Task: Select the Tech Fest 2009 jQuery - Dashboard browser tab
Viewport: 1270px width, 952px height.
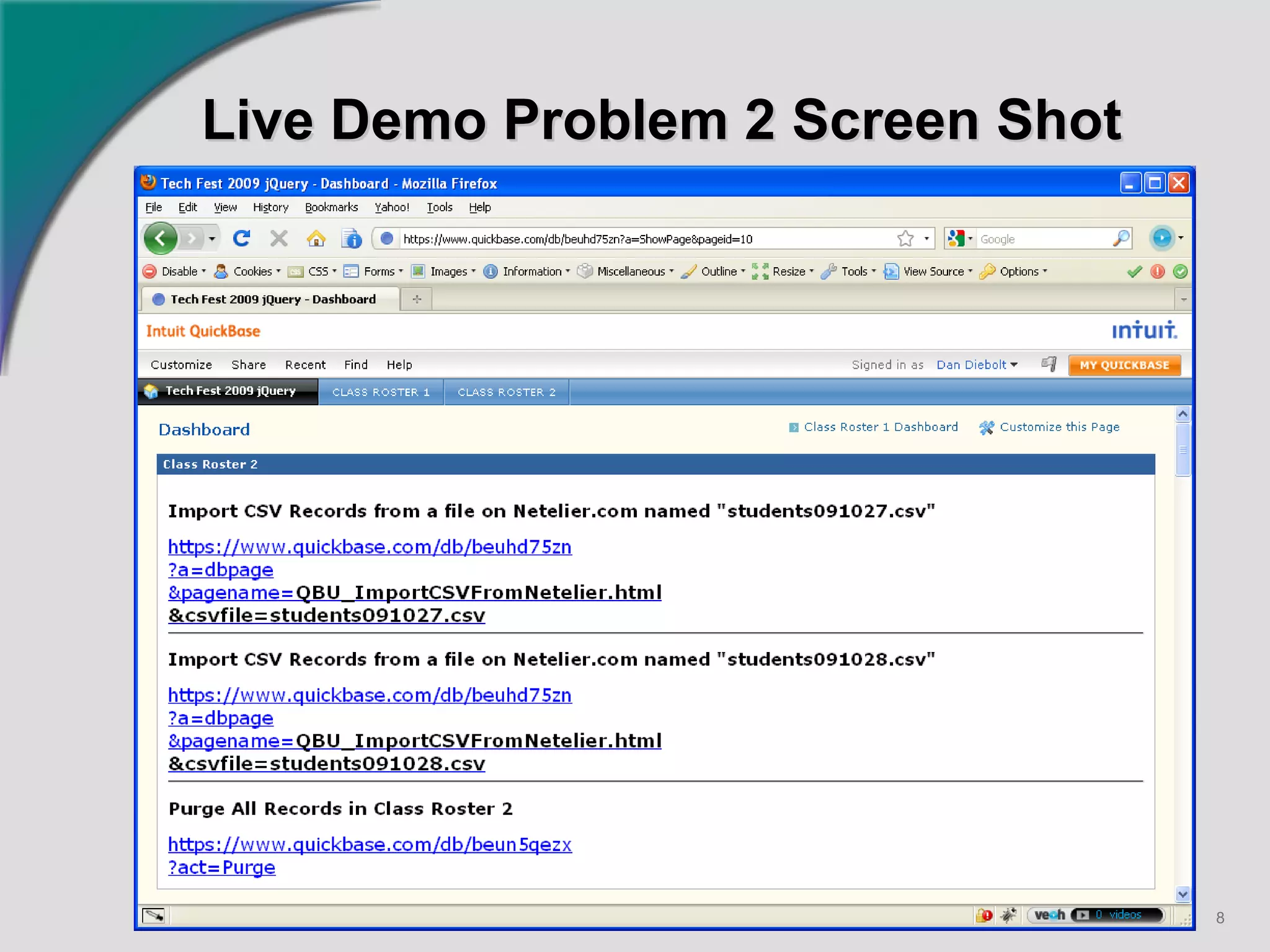Action: pyautogui.click(x=270, y=299)
